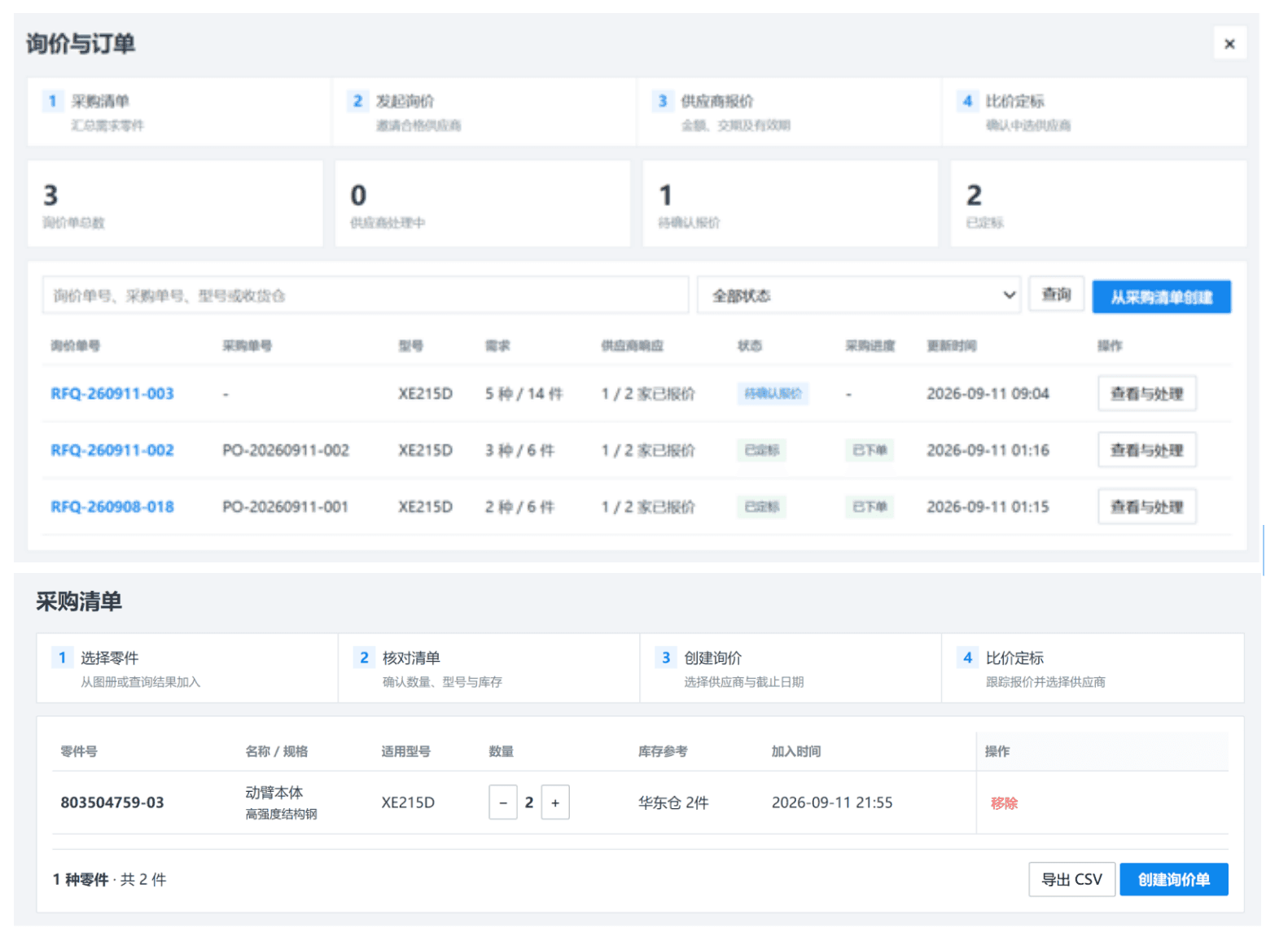Select step 1 选择零件 in 采购清单
The image size is (1288, 949).
click(187, 668)
